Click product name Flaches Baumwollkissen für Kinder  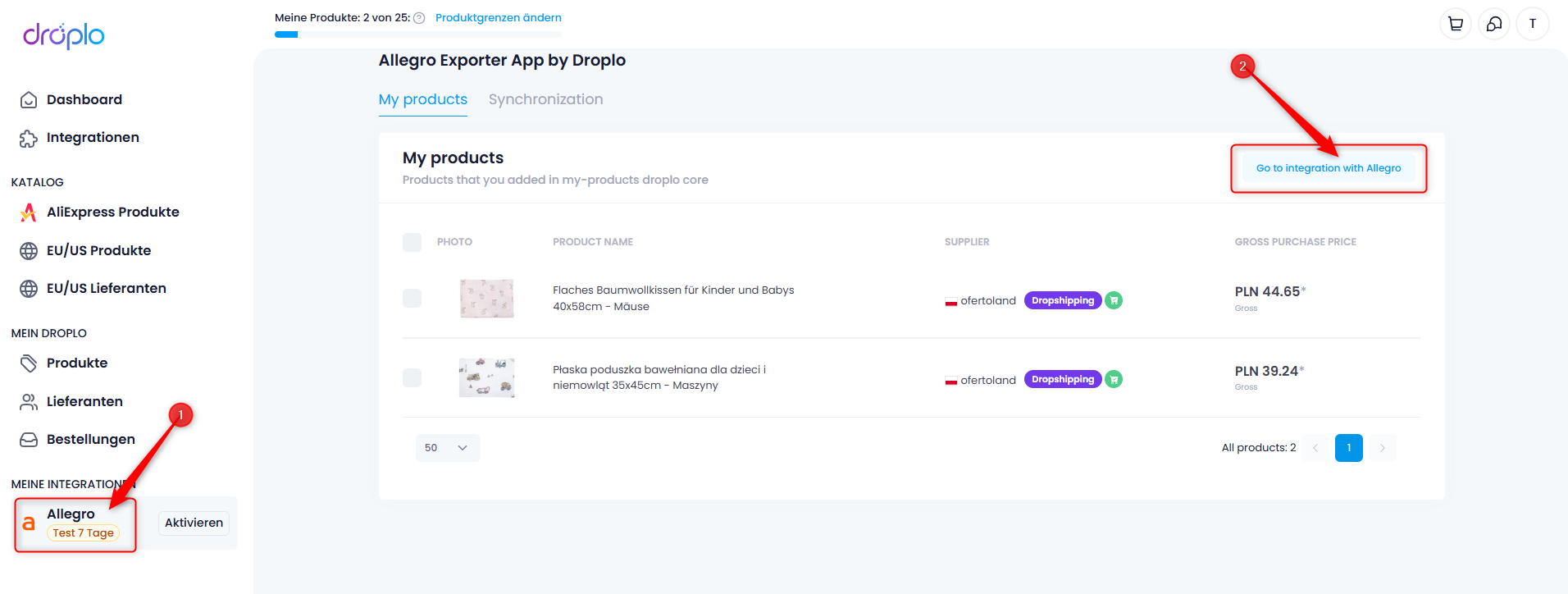(673, 299)
